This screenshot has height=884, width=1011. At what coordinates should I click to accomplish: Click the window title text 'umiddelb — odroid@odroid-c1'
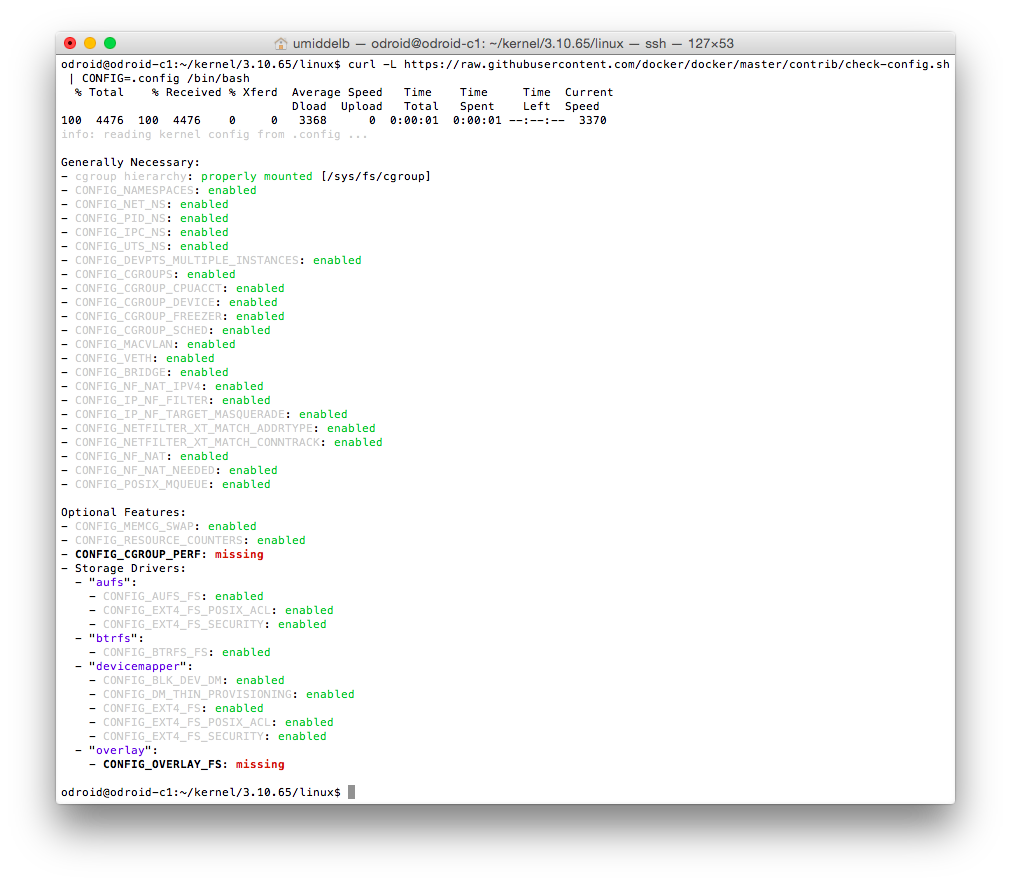pyautogui.click(x=388, y=44)
